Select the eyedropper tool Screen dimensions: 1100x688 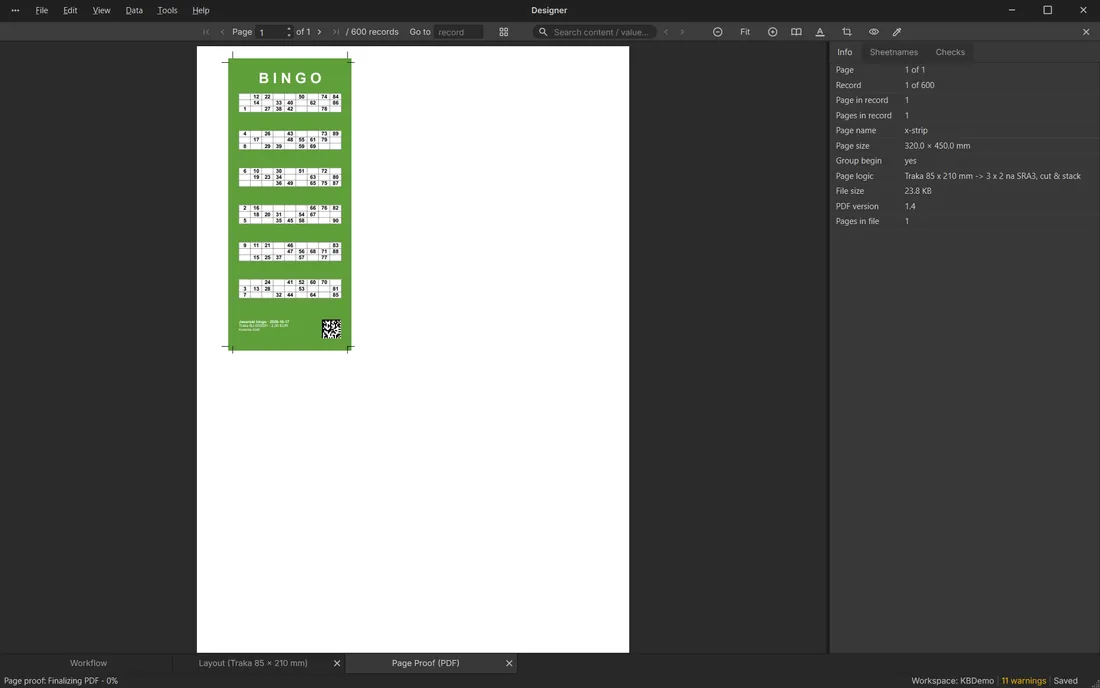(x=897, y=32)
